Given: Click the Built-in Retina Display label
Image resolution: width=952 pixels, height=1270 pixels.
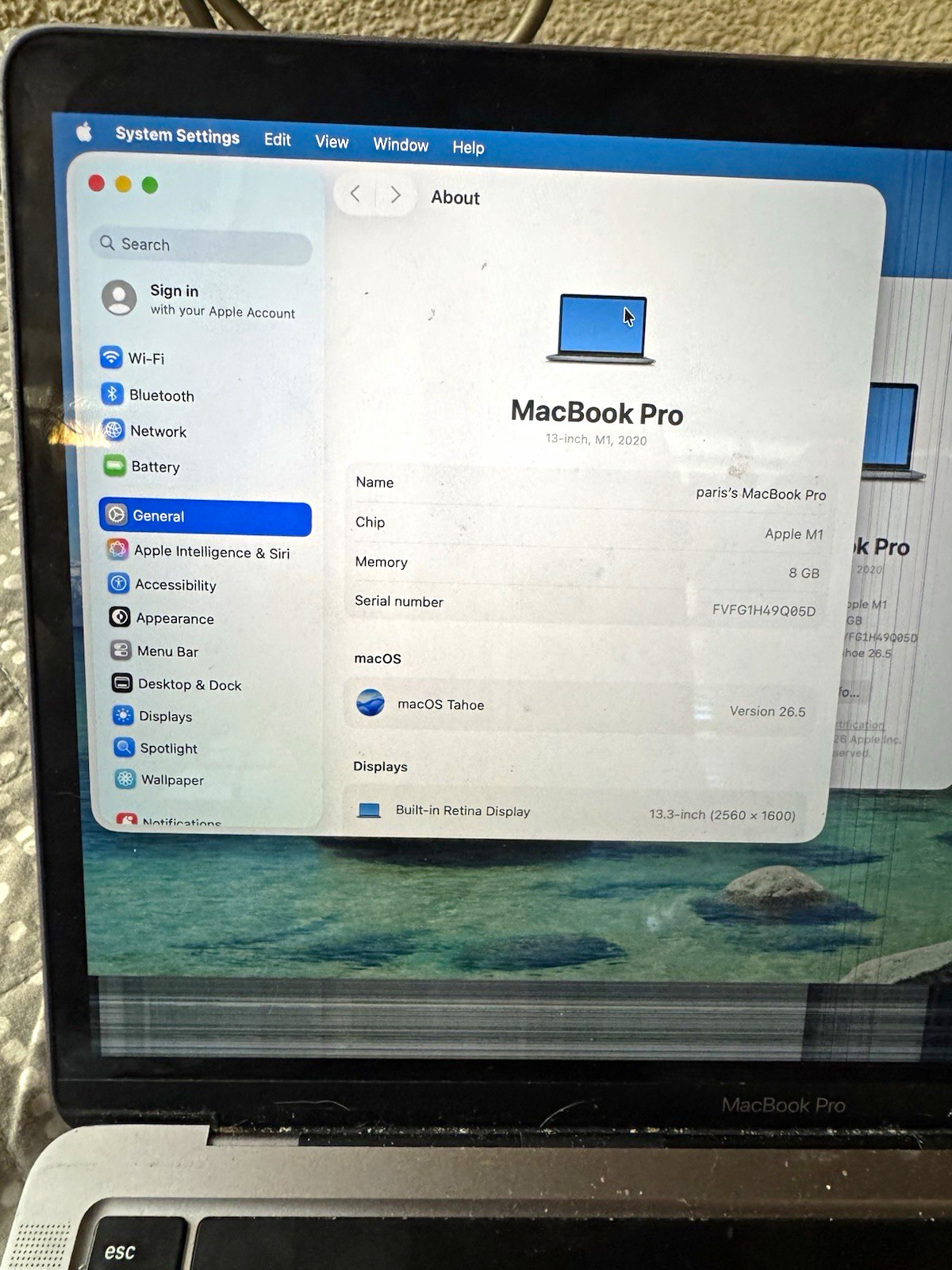Looking at the screenshot, I should click(463, 810).
